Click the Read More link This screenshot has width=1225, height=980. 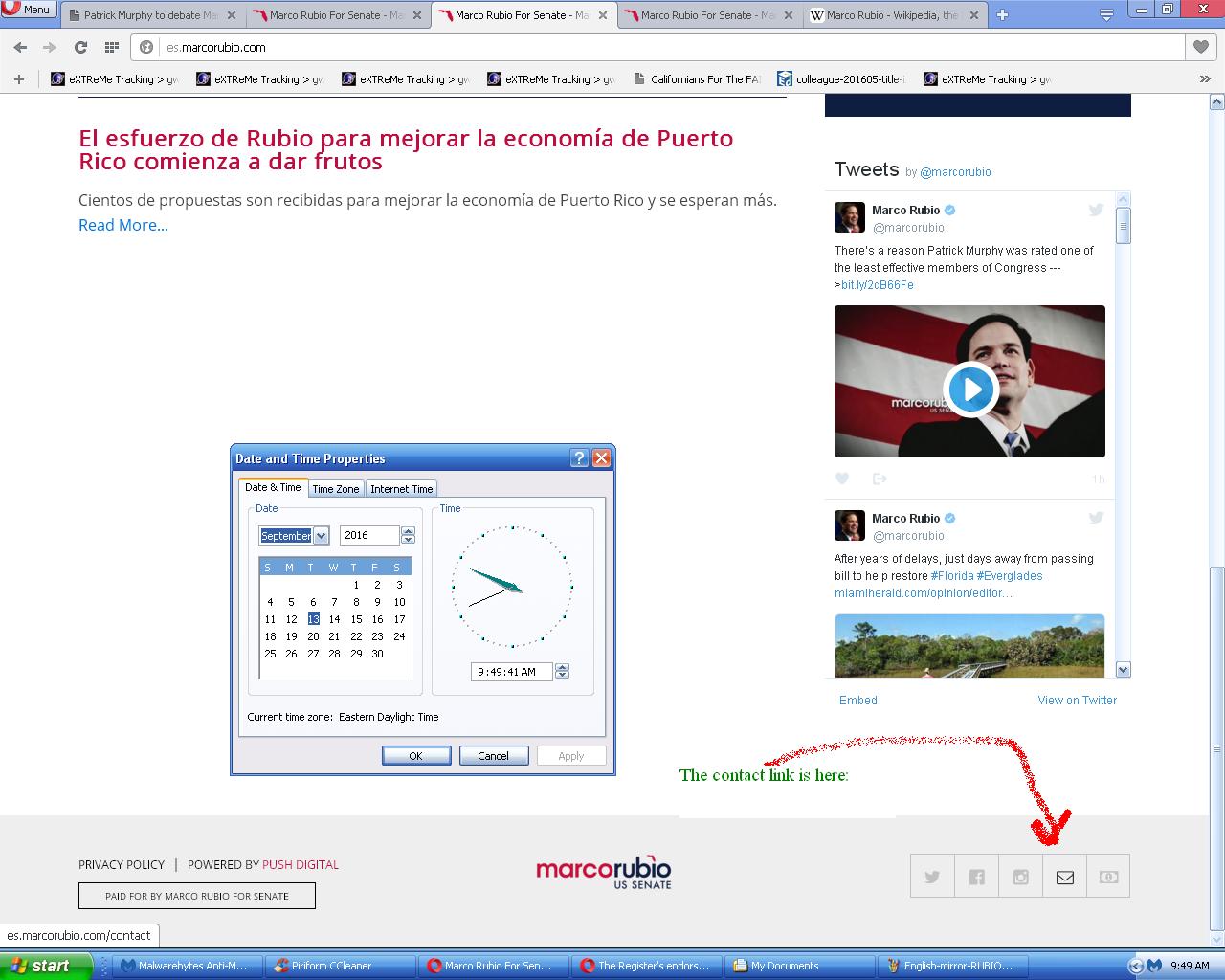123,225
